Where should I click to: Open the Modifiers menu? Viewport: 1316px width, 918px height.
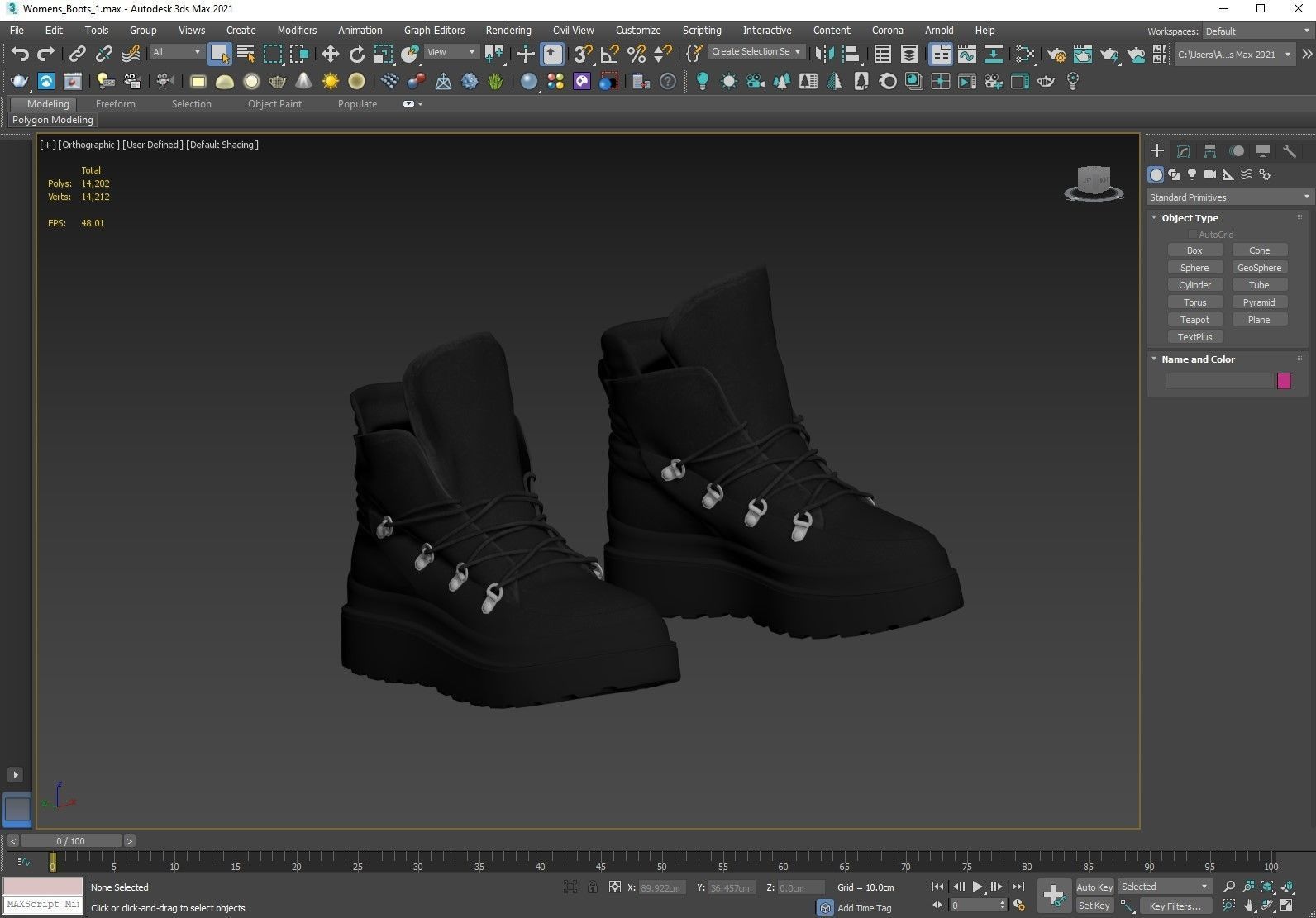click(x=297, y=31)
